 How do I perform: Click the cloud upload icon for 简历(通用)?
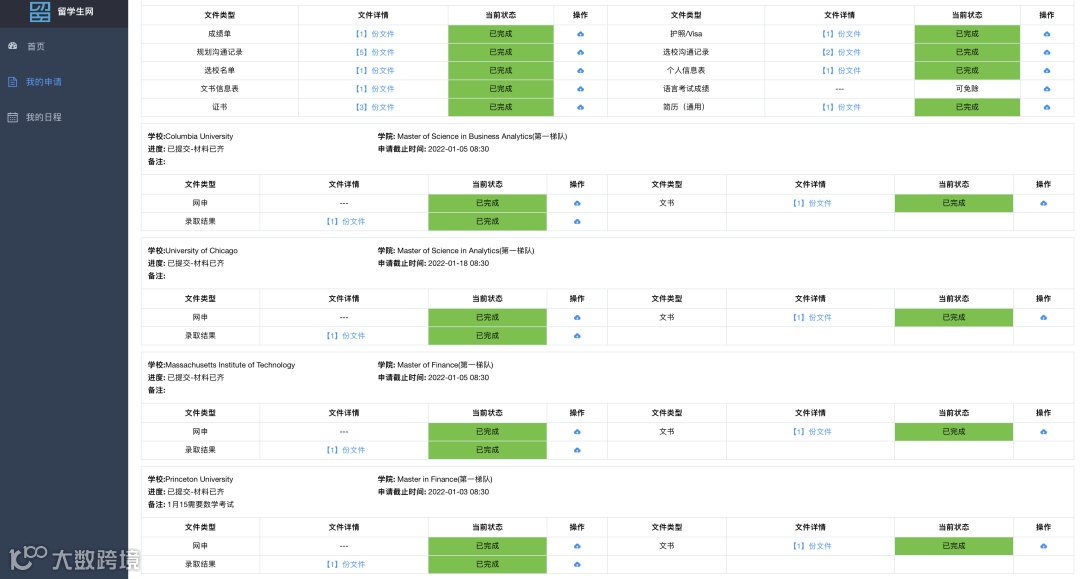pos(1046,107)
